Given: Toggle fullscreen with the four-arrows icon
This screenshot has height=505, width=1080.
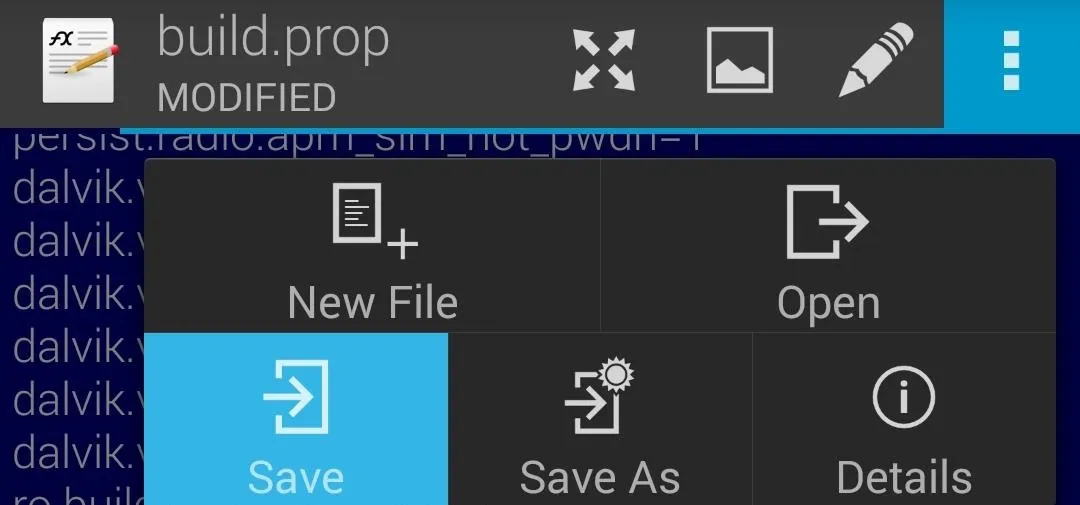Looking at the screenshot, I should click(604, 60).
